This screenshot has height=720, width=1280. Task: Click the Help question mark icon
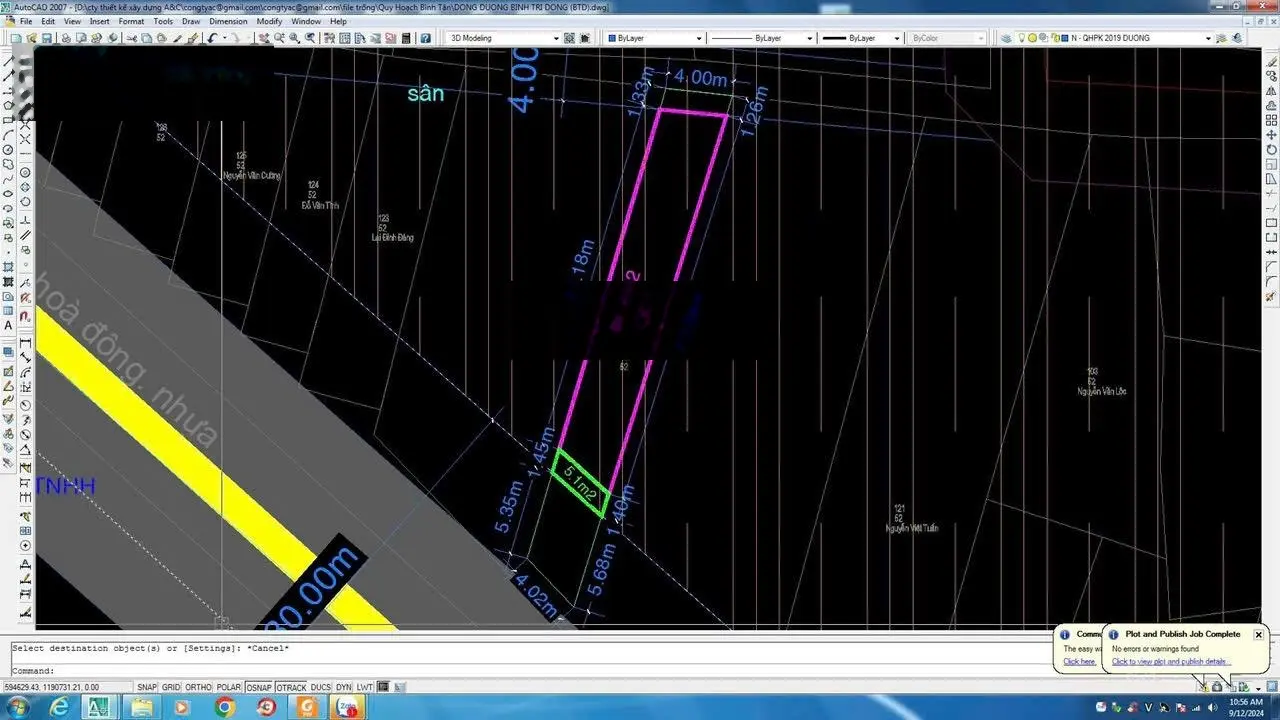(x=425, y=38)
